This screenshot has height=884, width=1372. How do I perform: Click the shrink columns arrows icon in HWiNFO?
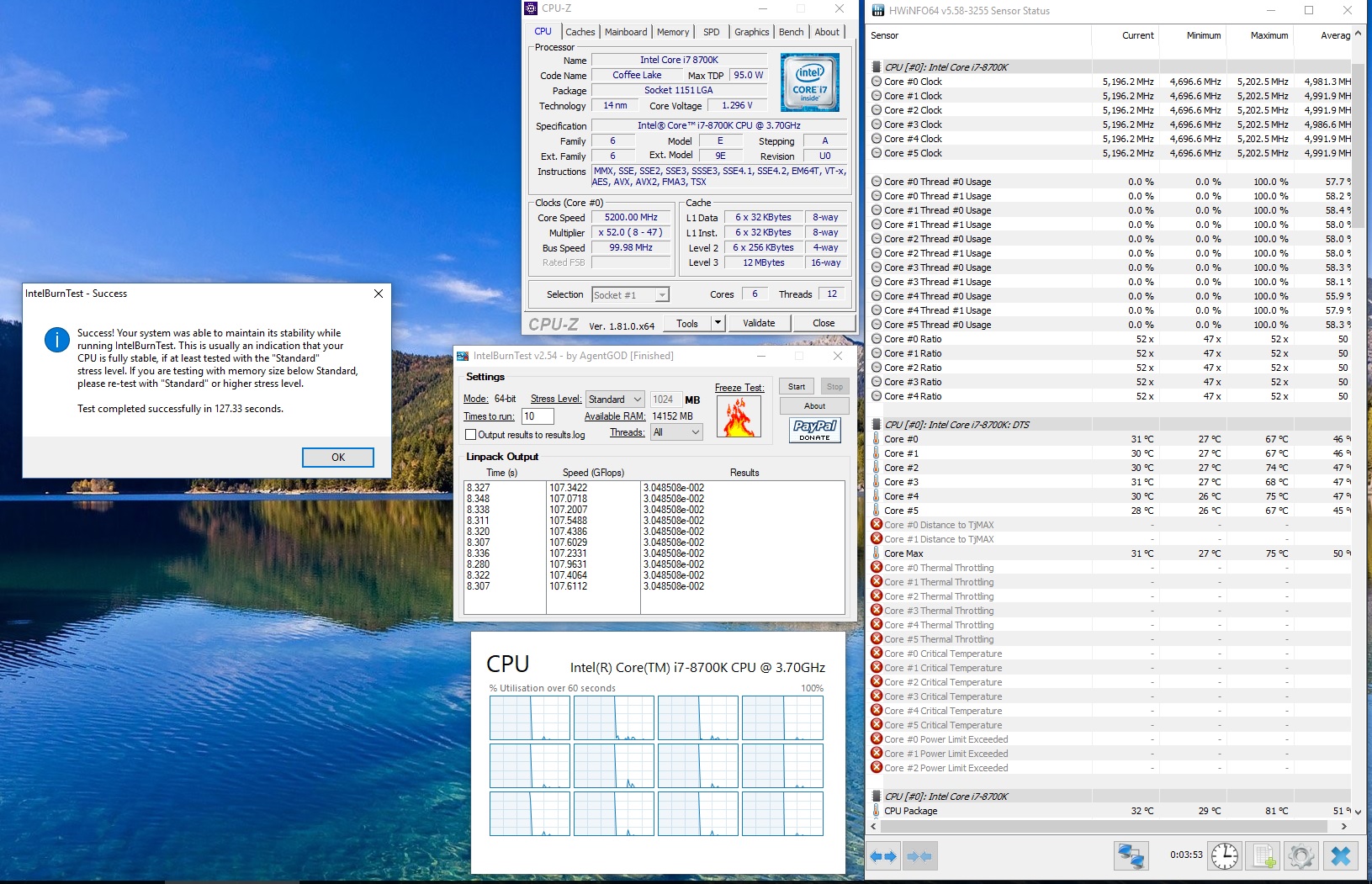(x=919, y=856)
